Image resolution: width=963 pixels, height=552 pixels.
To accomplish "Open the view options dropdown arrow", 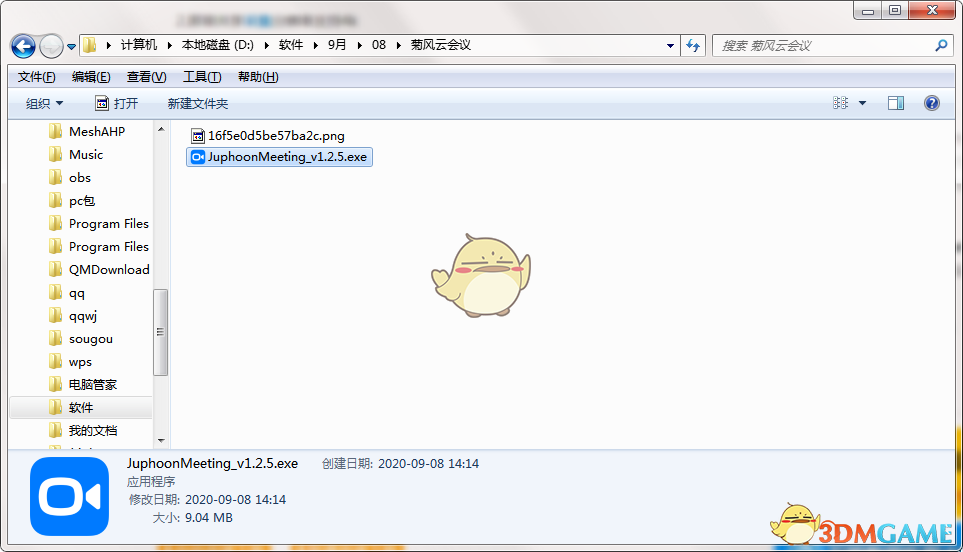I will [862, 103].
